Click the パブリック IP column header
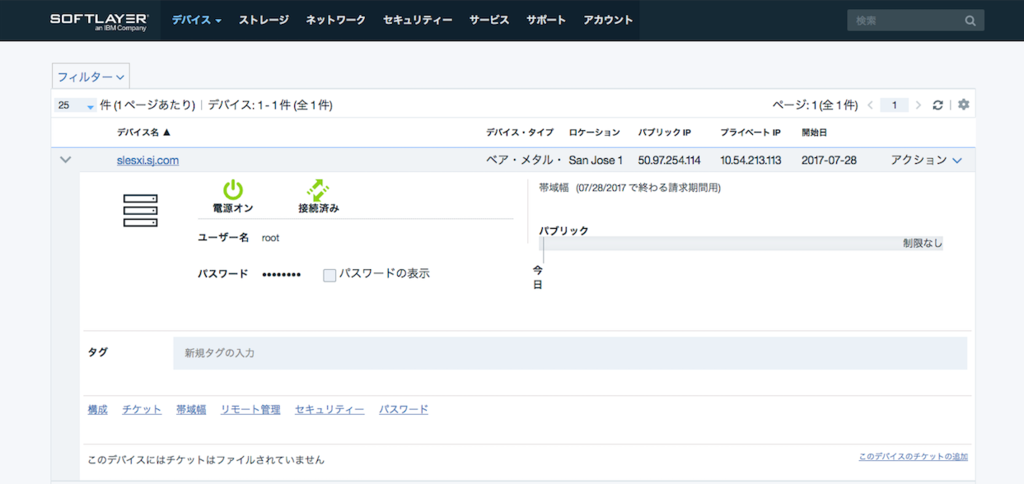Viewport: 1024px width, 484px height. 664,133
